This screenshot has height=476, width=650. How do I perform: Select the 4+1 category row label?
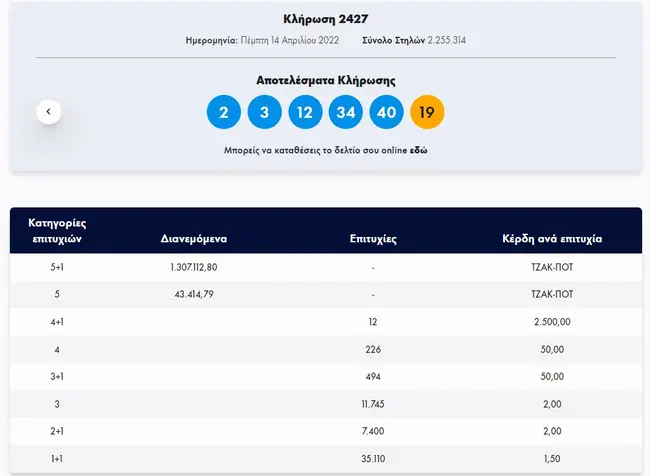point(57,322)
